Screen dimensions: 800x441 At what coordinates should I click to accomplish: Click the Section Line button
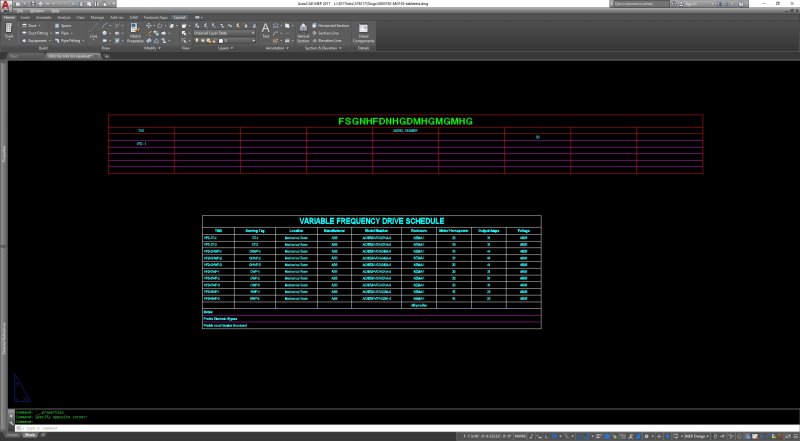click(330, 32)
